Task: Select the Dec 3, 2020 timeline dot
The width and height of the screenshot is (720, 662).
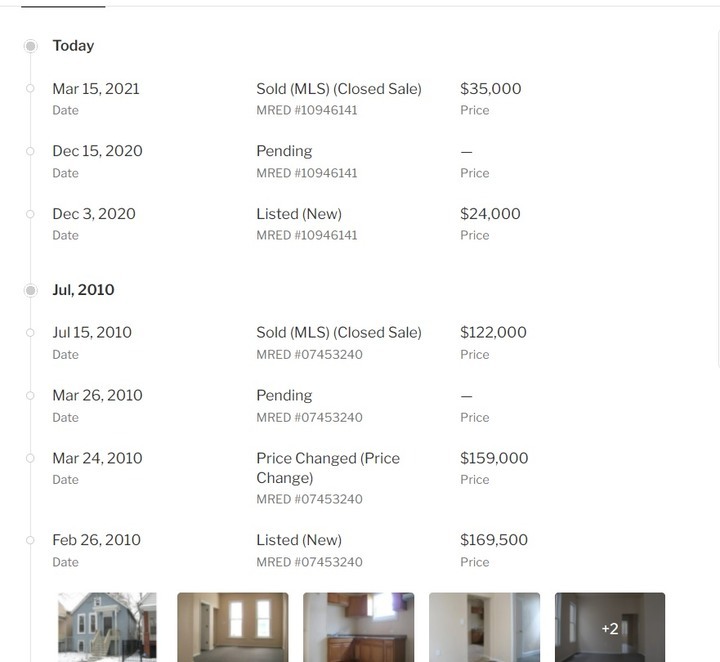Action: (x=31, y=214)
